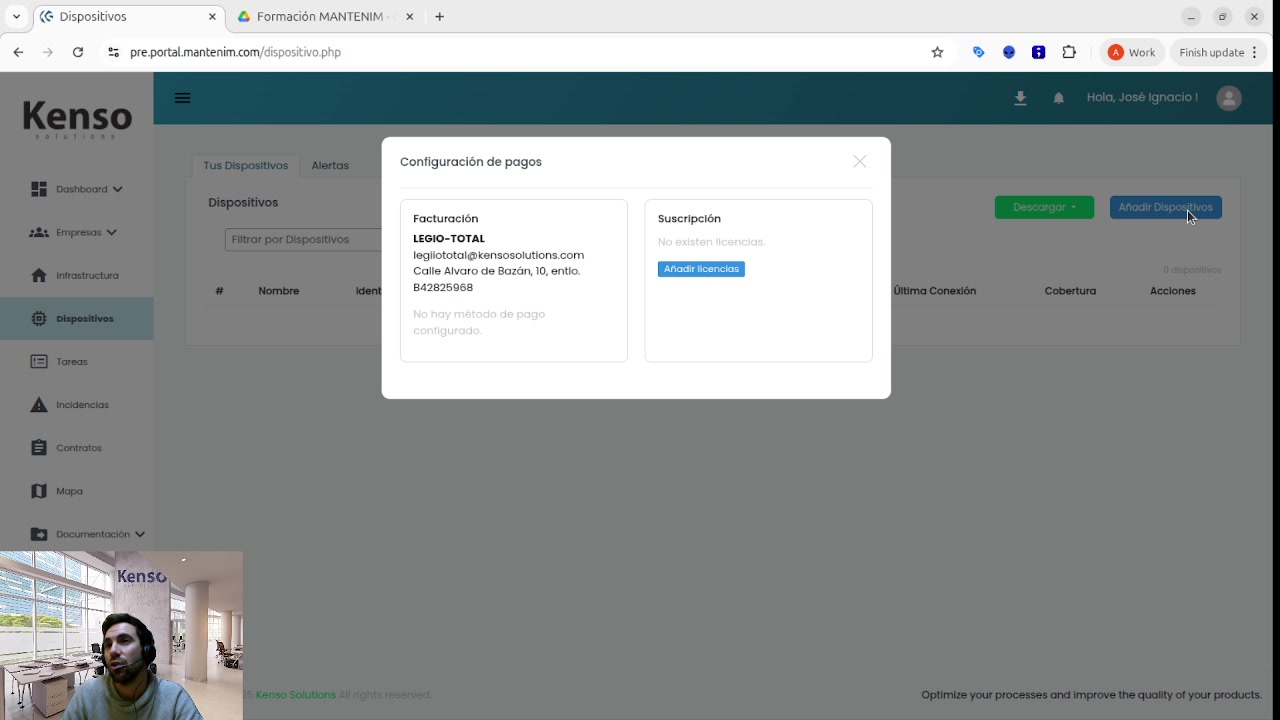The width and height of the screenshot is (1280, 720).
Task: Click the Filtrar por Dispositivos field
Action: coord(302,239)
